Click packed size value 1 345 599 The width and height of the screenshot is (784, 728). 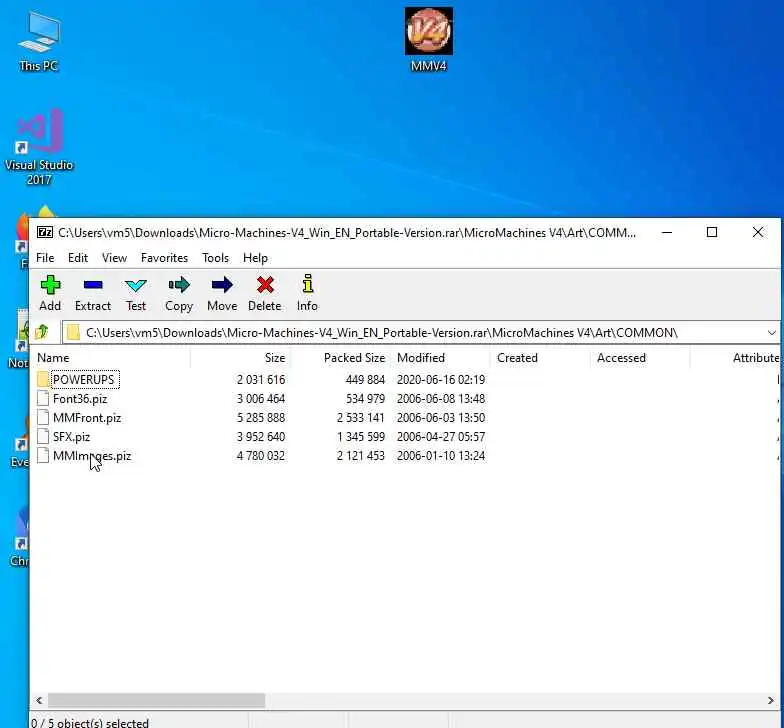[361, 436]
